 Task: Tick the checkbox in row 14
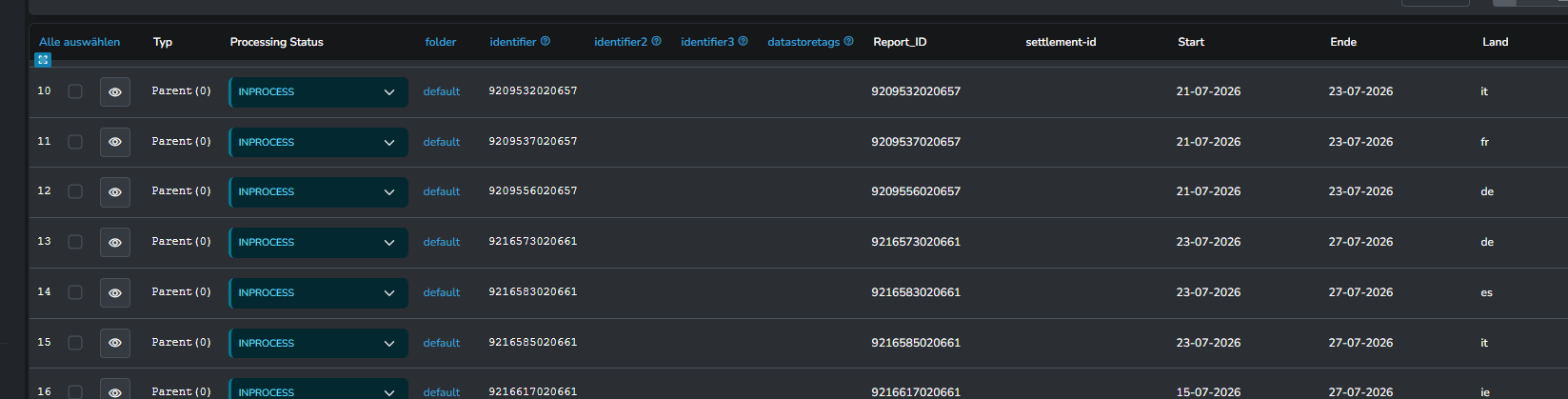[x=75, y=292]
